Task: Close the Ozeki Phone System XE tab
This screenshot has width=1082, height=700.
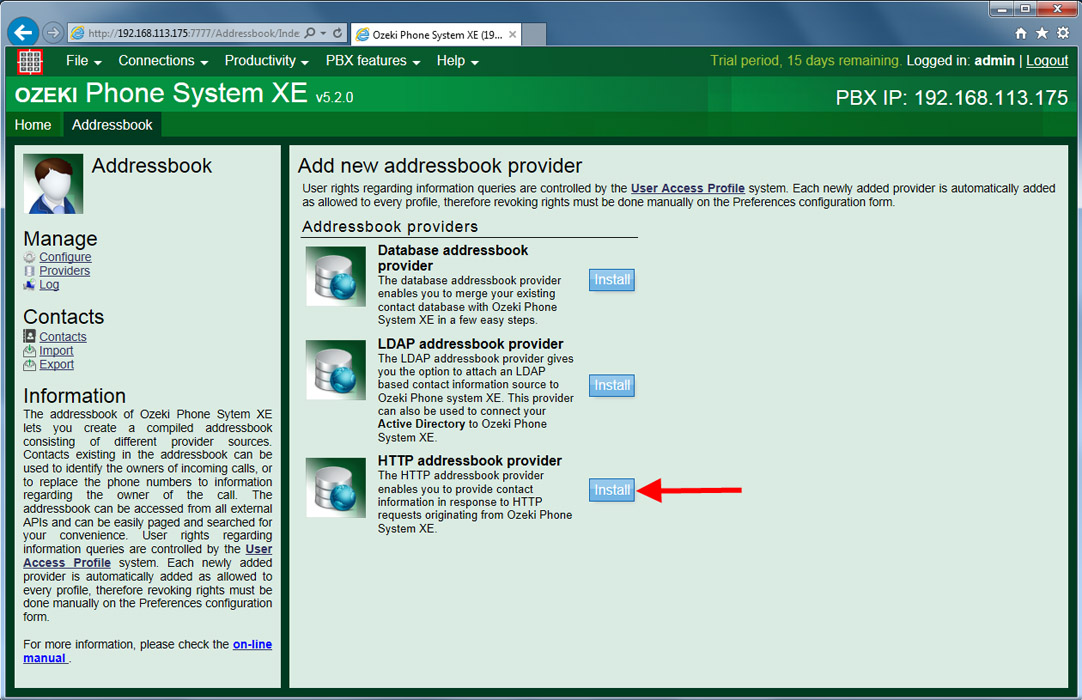Action: [512, 35]
